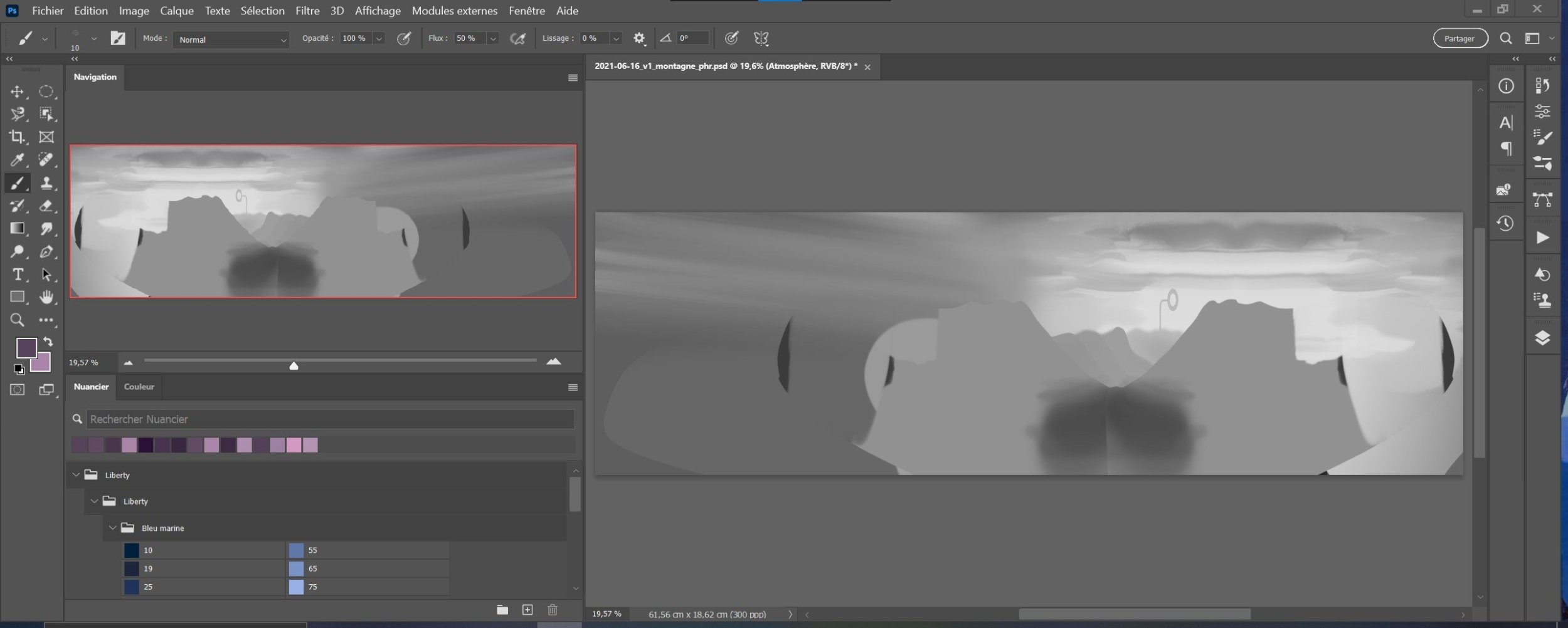Open the Flux percentage dropdown
This screenshot has height=628, width=1568.
coord(493,39)
